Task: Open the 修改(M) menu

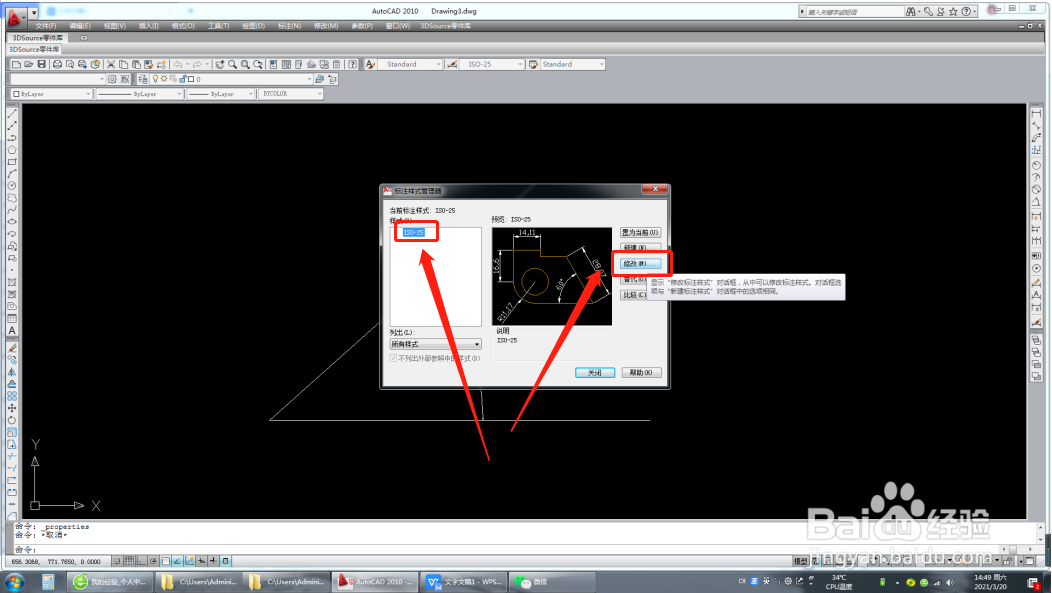Action: [x=326, y=26]
